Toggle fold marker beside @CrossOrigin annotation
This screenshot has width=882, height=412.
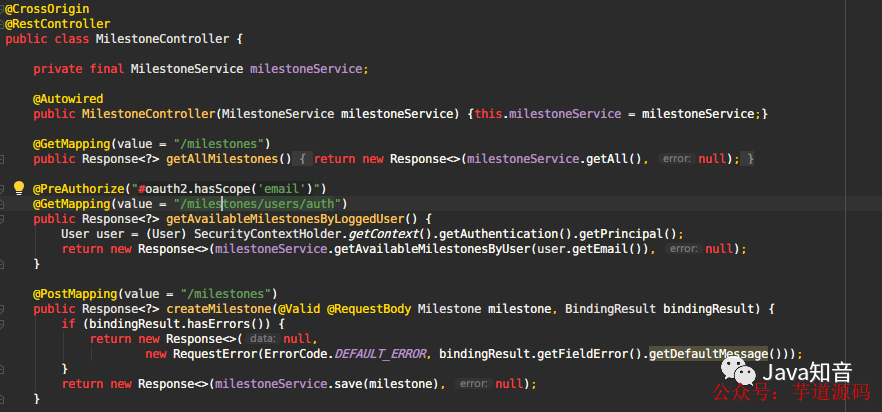coord(2,9)
